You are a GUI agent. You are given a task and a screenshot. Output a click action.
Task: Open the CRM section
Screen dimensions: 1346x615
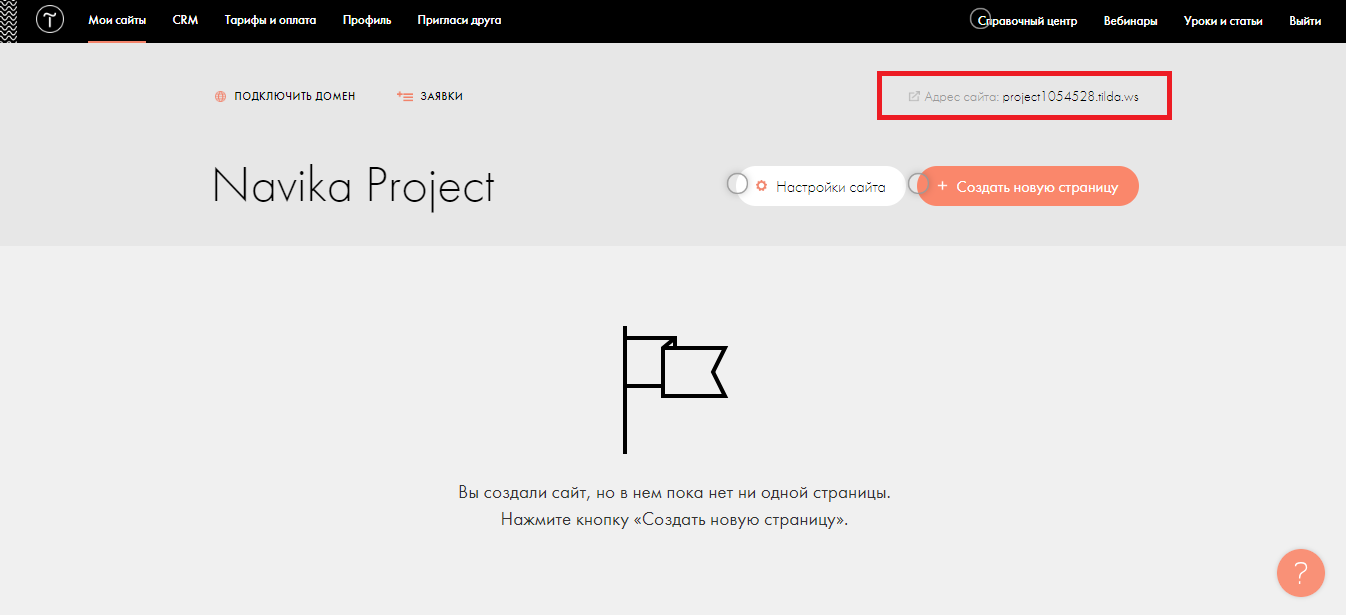[185, 21]
